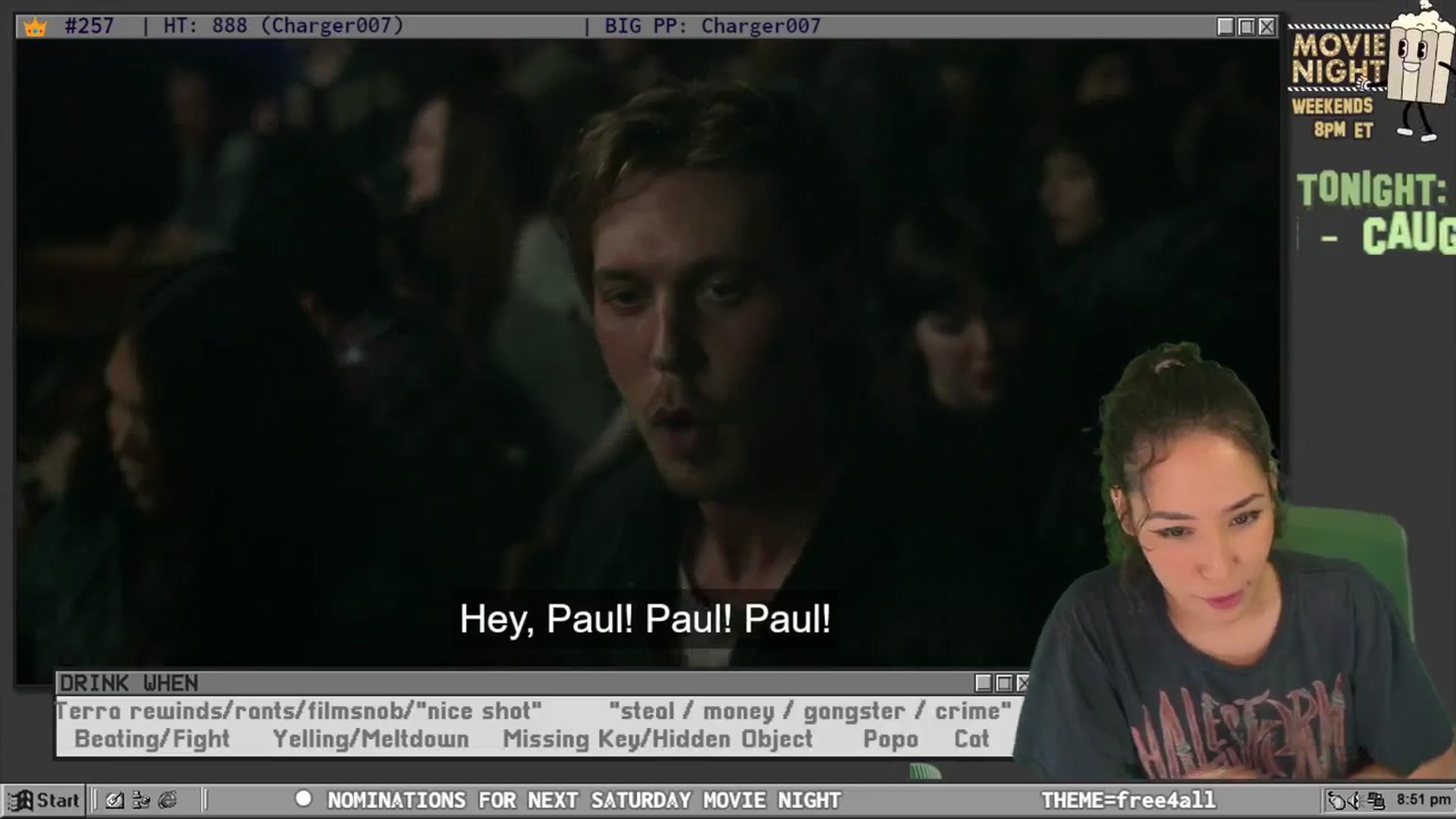Click the DRINK WHEN window title
Screen dimensions: 1456x819
pyautogui.click(x=129, y=683)
